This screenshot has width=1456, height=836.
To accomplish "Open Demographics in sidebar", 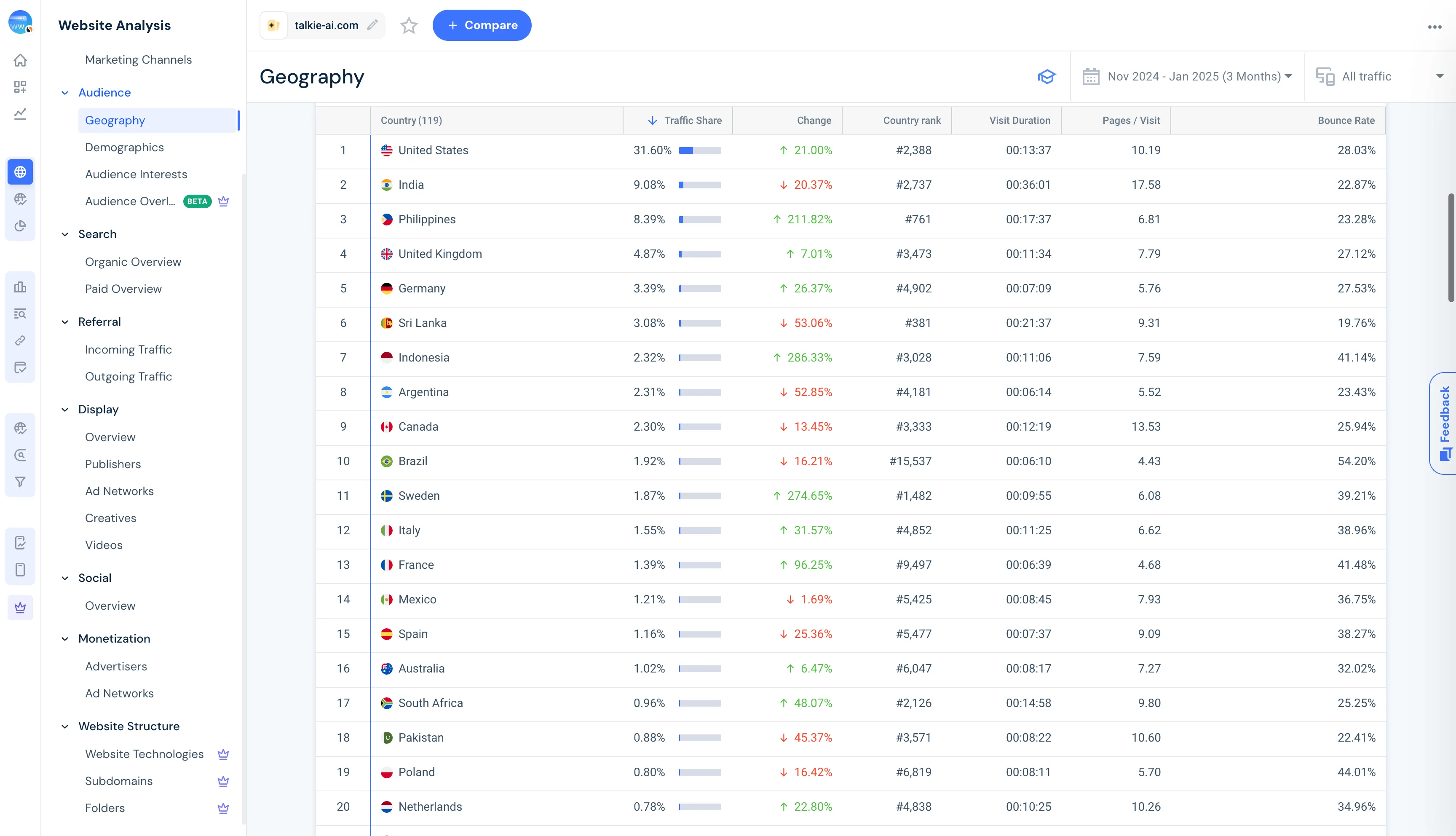I will (x=124, y=147).
